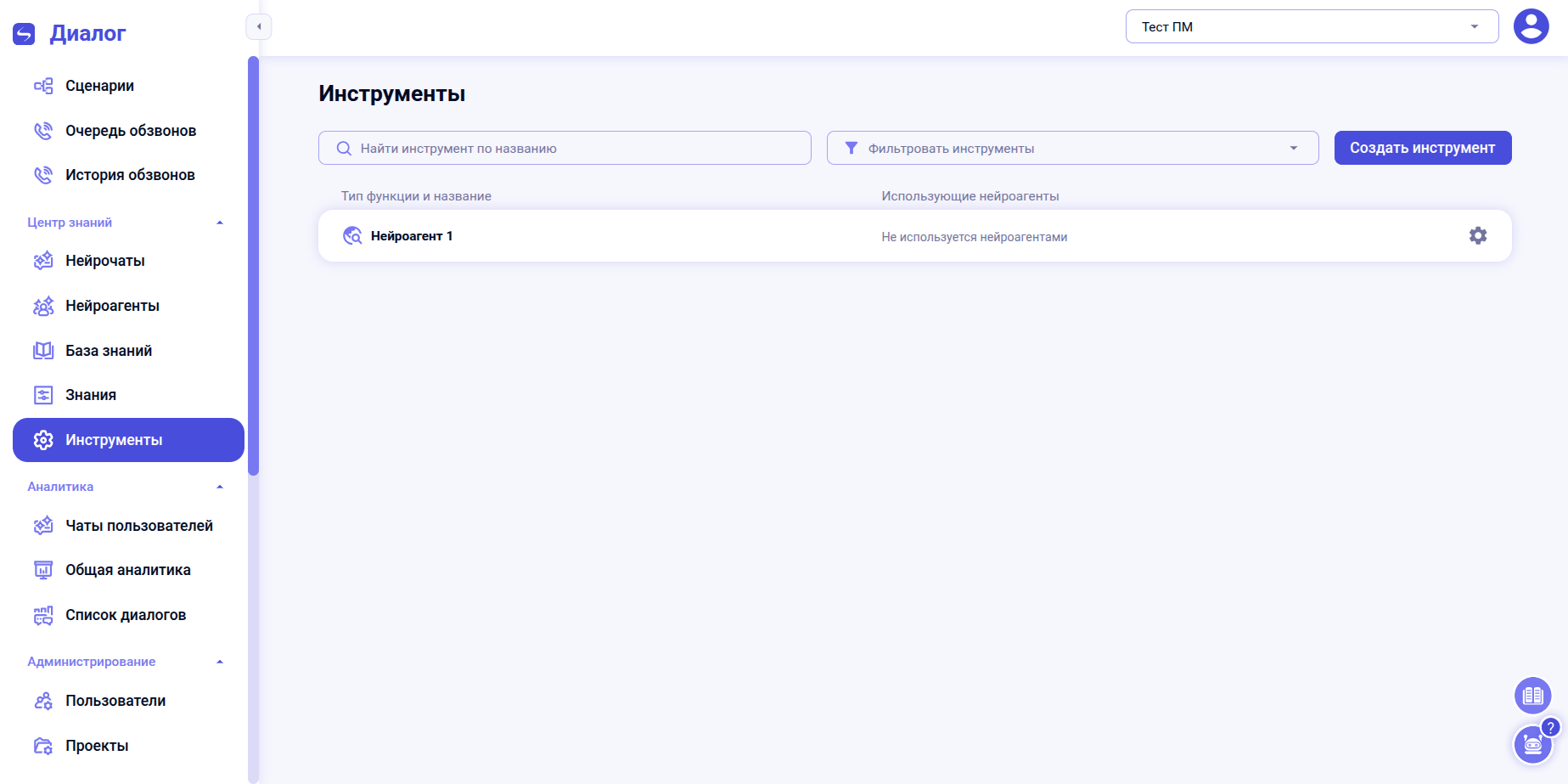This screenshot has width=1568, height=784.
Task: Click the Нейроагент 1 tool name
Action: point(412,236)
